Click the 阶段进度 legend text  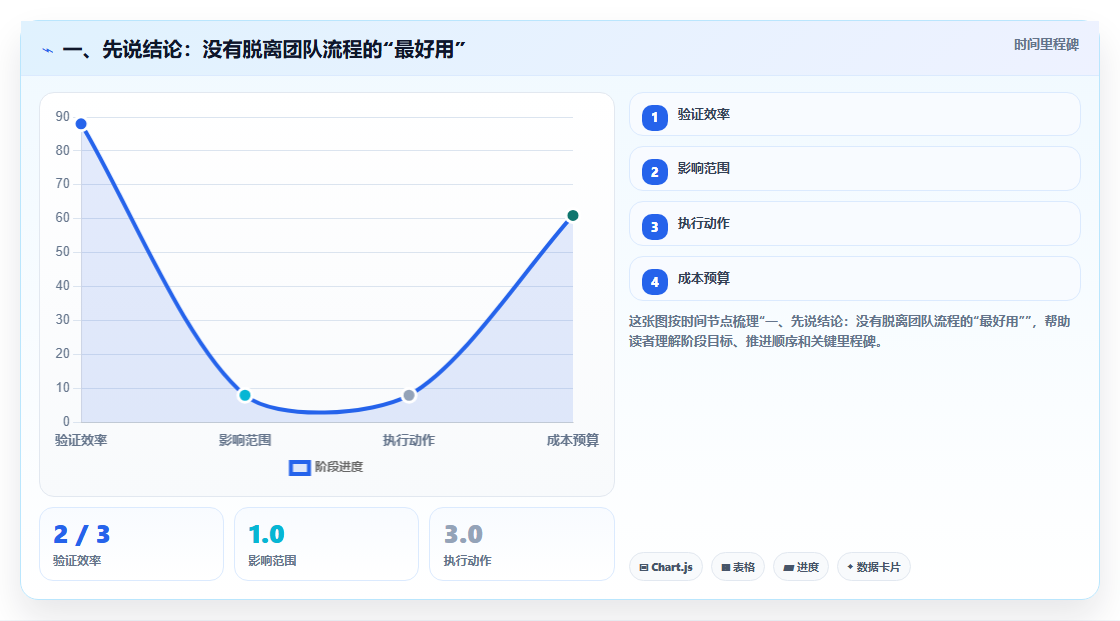click(x=339, y=467)
